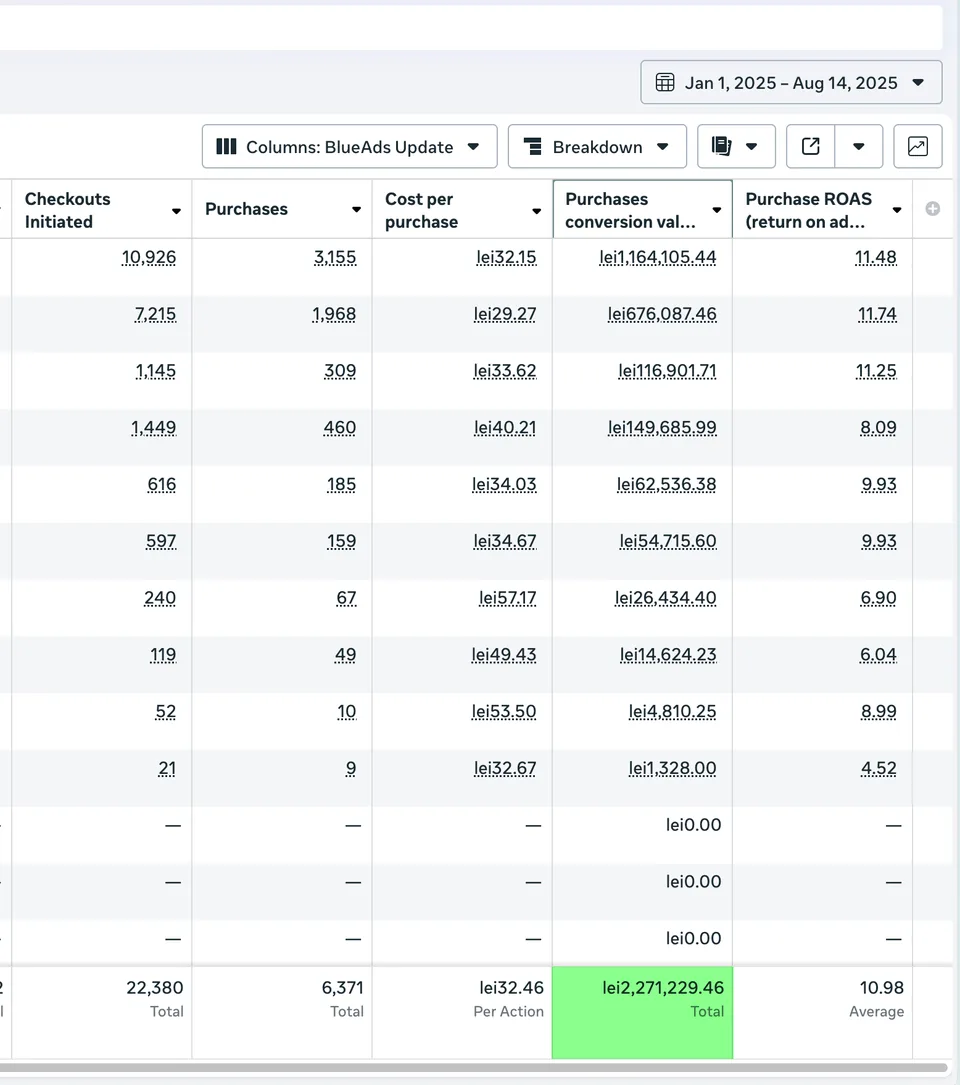Click conversion value lei62,536.38

(x=667, y=484)
